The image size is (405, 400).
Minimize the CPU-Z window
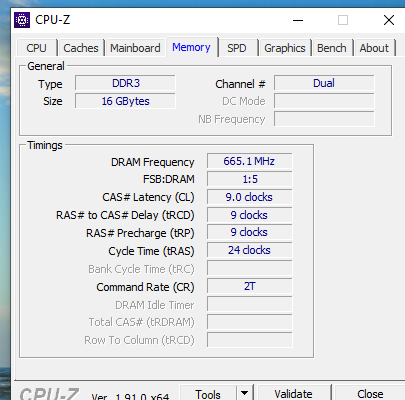point(298,20)
